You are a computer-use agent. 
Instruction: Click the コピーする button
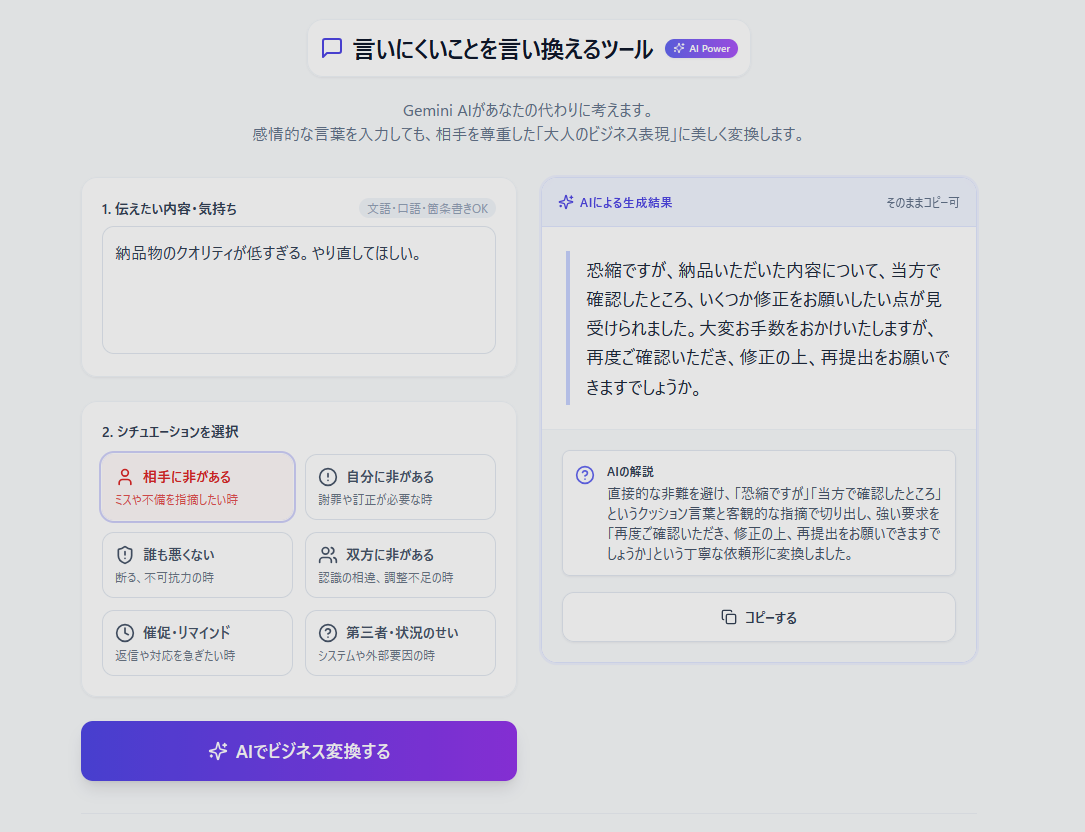(x=758, y=617)
